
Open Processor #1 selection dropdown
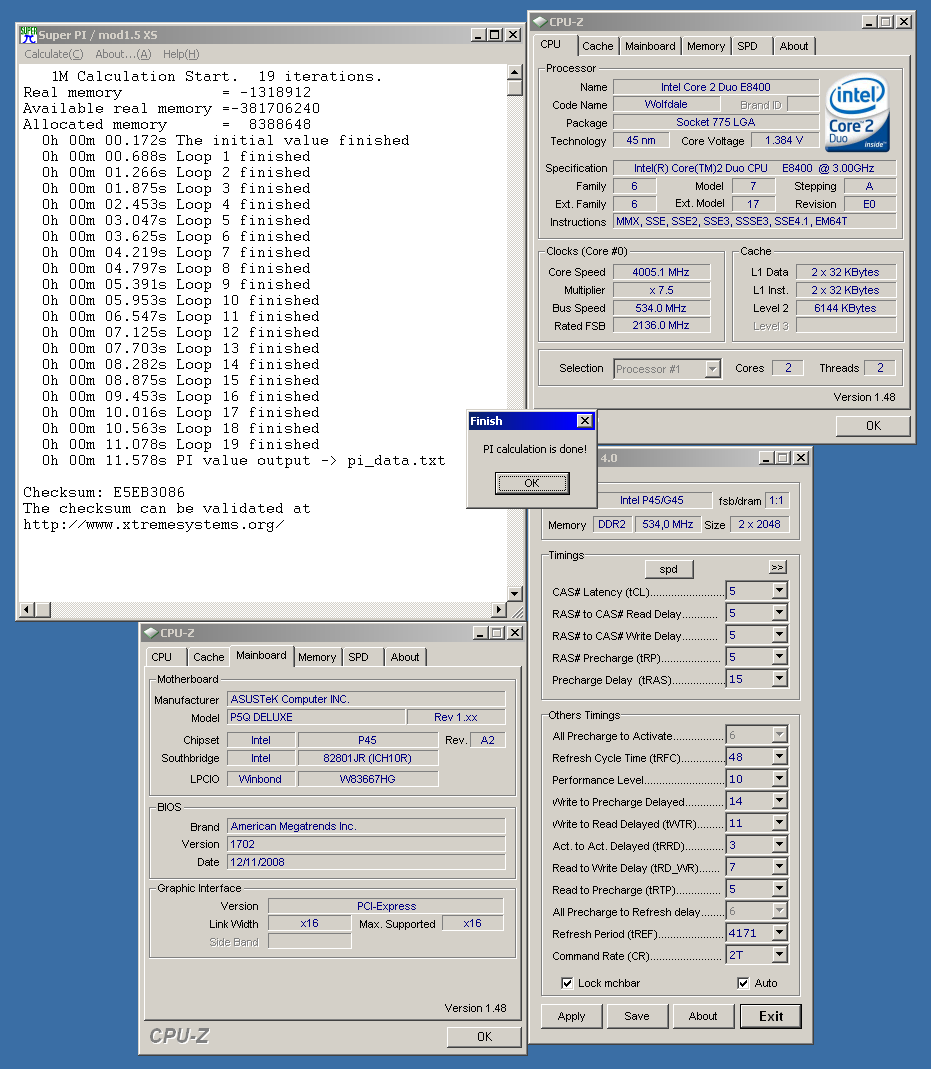(712, 369)
